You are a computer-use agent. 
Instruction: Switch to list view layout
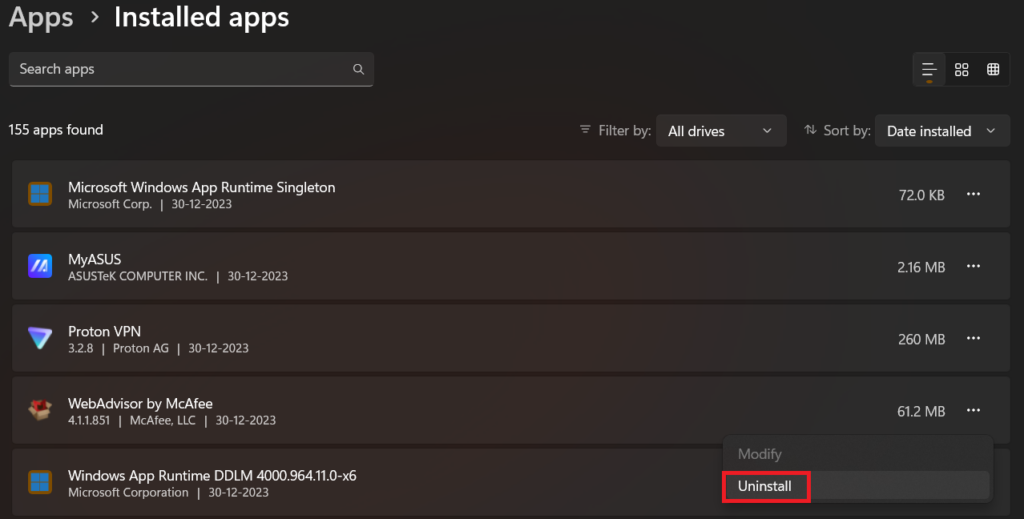[x=929, y=70]
